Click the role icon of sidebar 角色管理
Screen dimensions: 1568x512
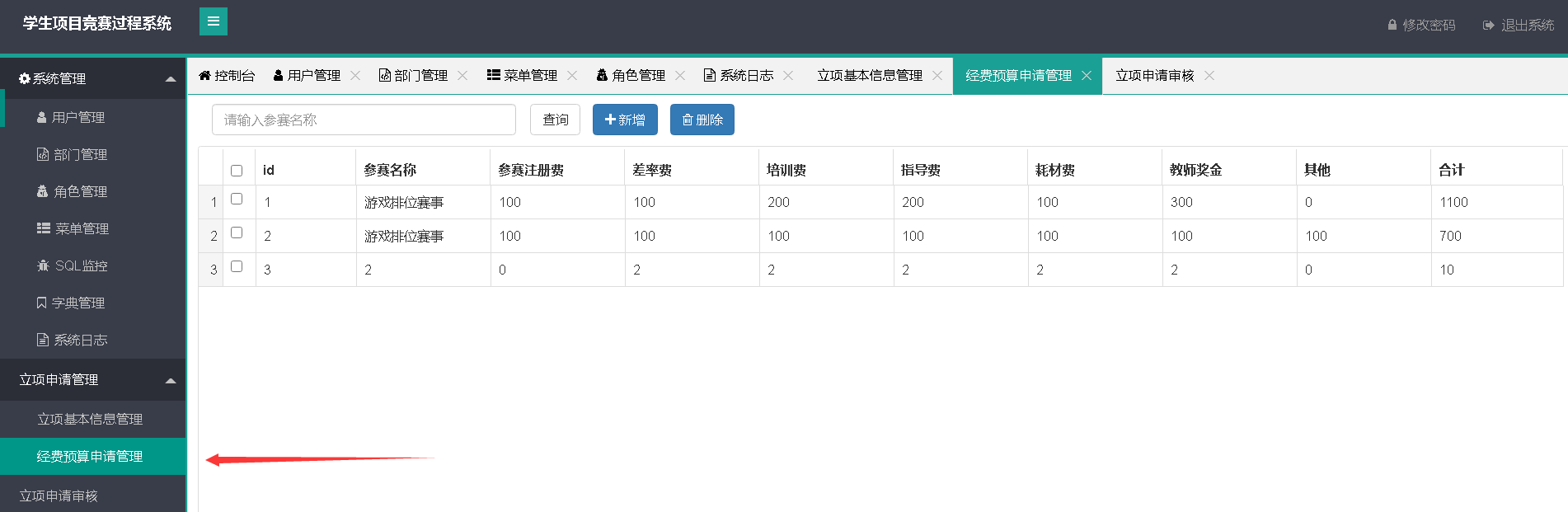(x=43, y=191)
